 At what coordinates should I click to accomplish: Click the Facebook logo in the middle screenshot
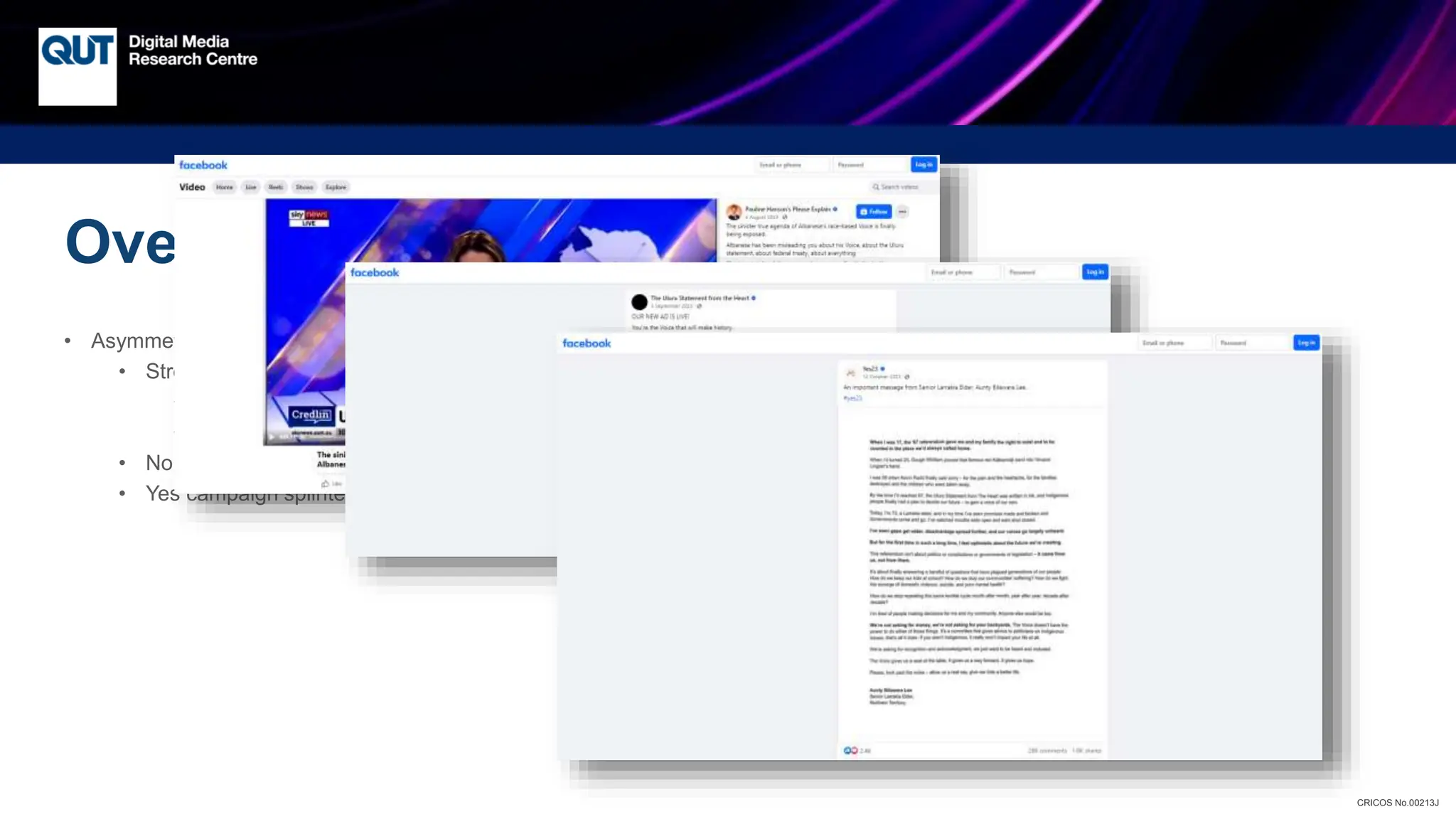[x=375, y=272]
